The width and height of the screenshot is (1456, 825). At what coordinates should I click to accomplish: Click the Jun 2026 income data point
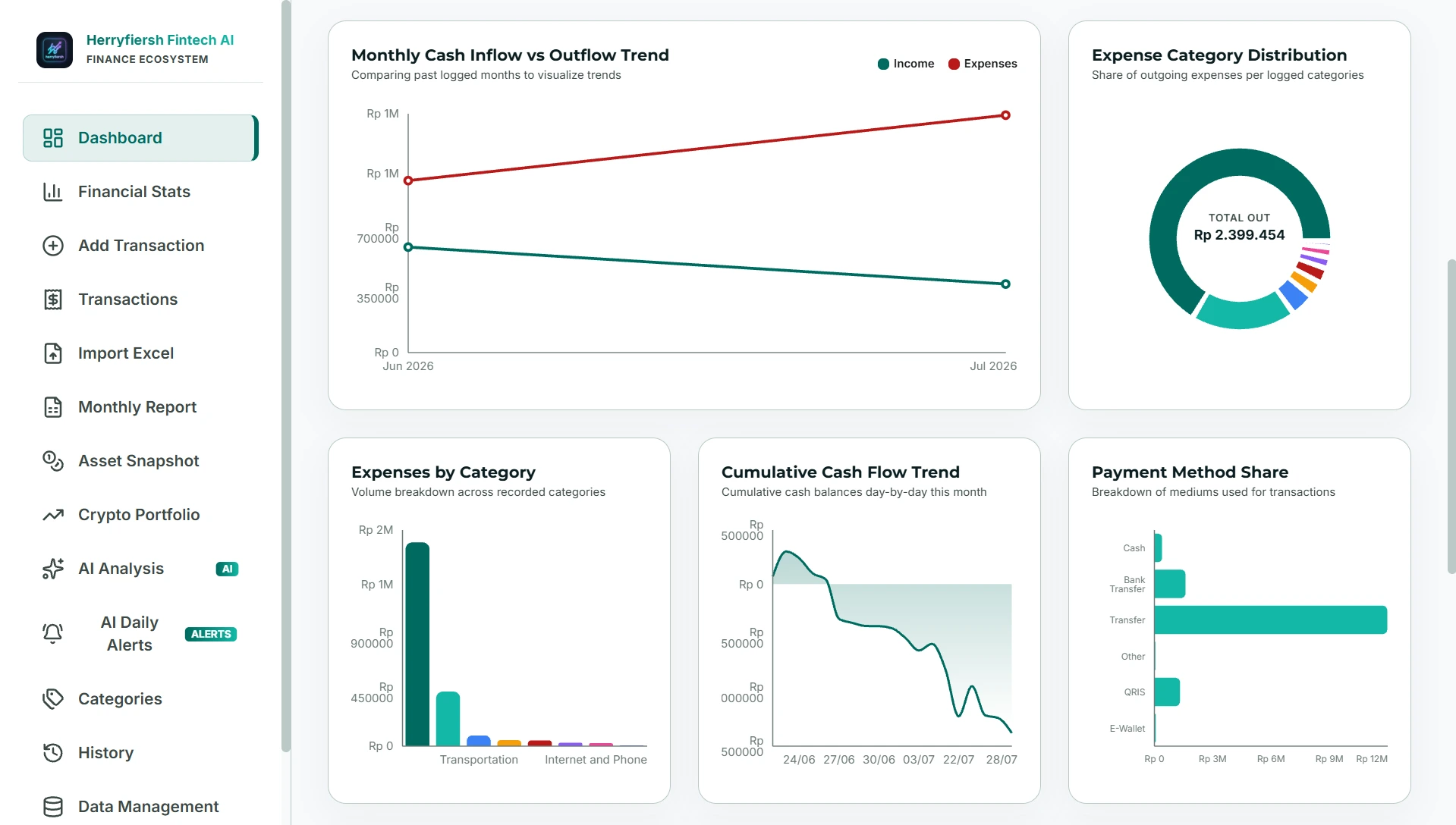(408, 247)
